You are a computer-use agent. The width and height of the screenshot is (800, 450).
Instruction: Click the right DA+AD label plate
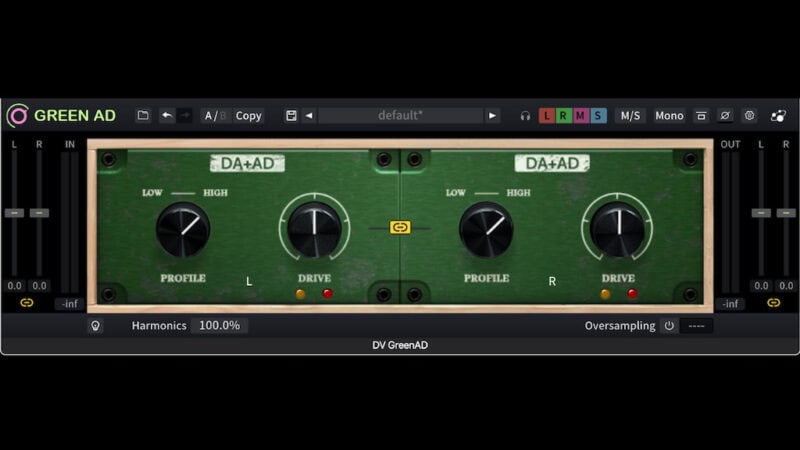[x=552, y=163]
